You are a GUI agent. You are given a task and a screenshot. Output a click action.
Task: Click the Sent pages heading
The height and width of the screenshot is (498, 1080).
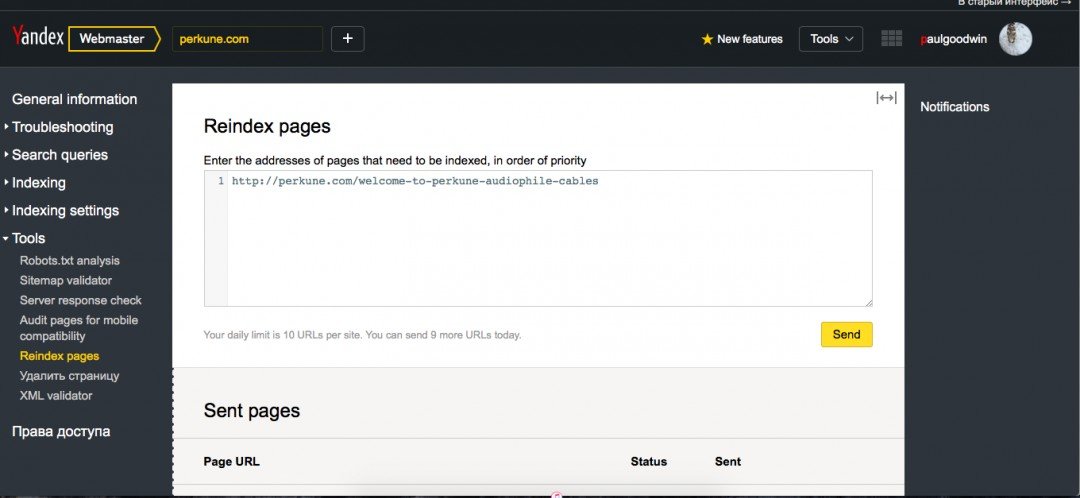pyautogui.click(x=251, y=411)
